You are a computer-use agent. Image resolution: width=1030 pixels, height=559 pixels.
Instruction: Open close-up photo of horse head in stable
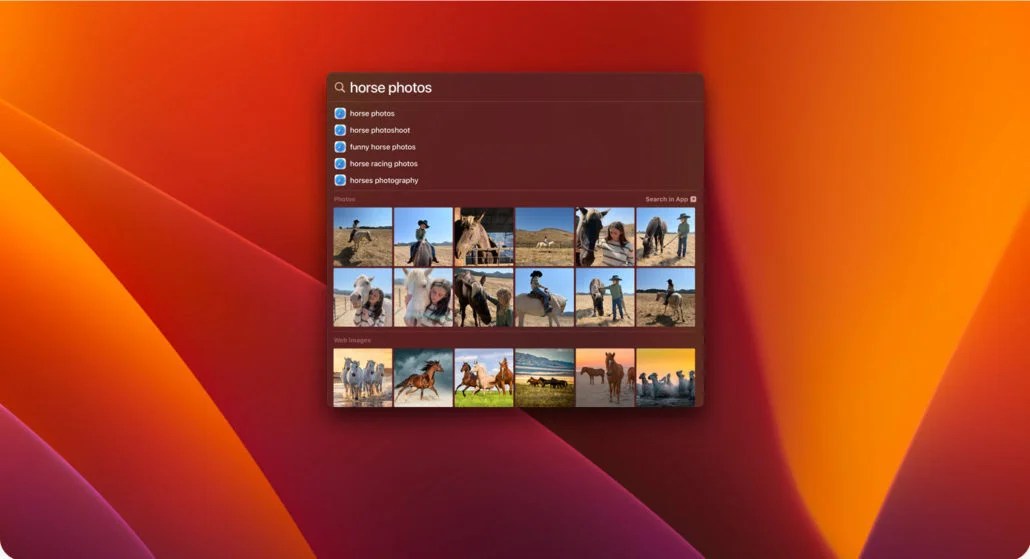[x=484, y=236]
